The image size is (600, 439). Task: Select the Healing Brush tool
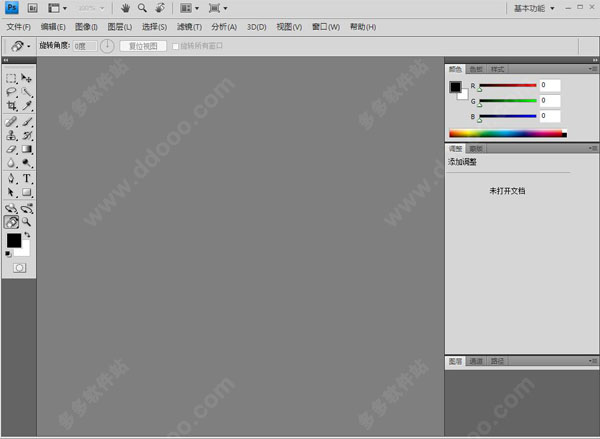11,122
